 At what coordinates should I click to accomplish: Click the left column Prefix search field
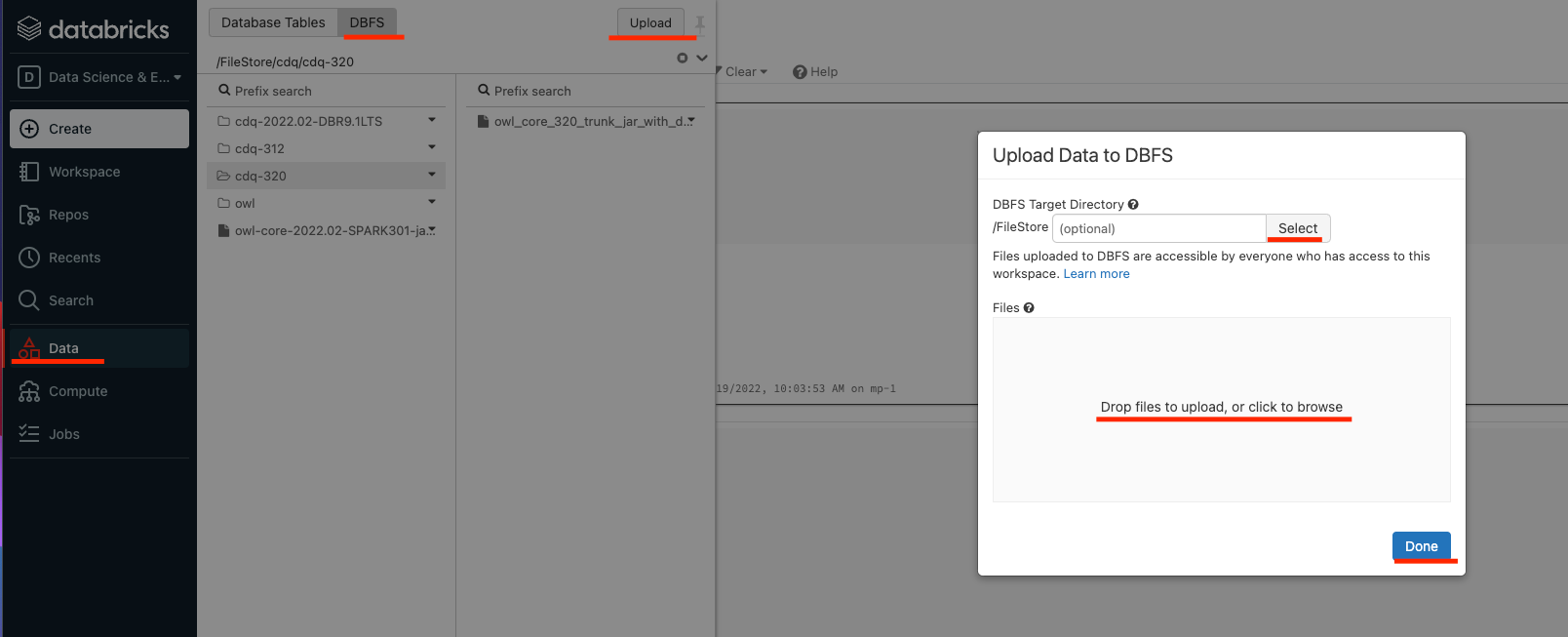(327, 91)
